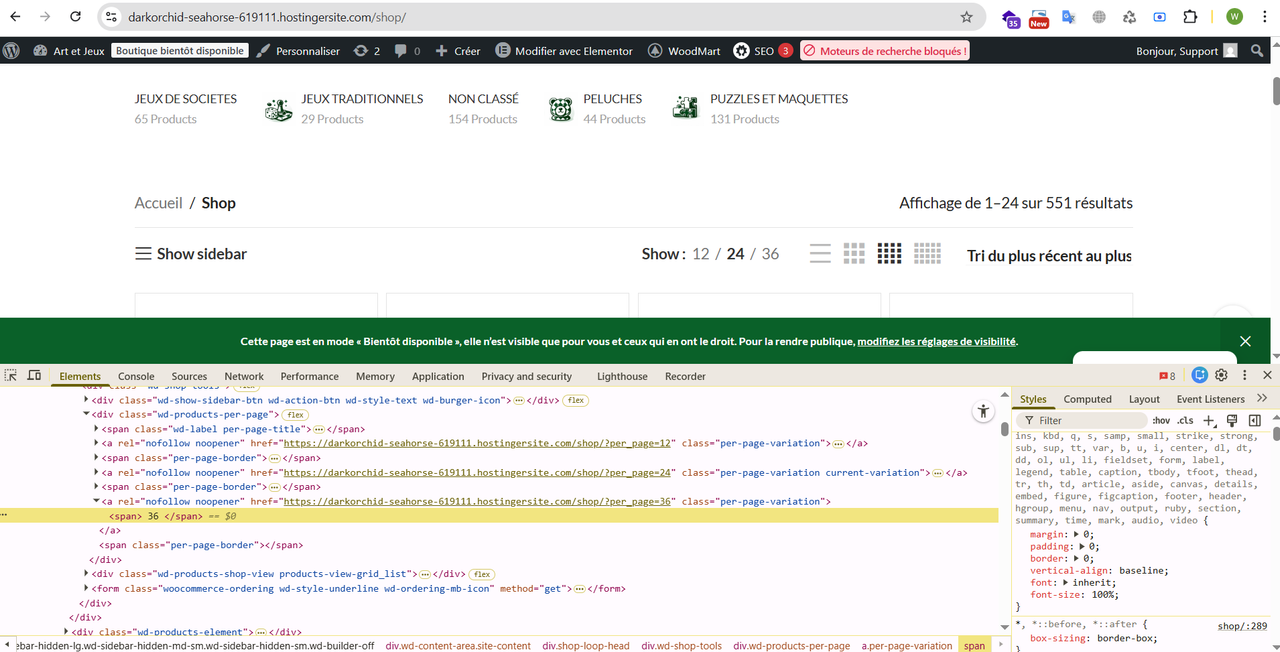
Task: Show 36 products per page
Action: [770, 254]
